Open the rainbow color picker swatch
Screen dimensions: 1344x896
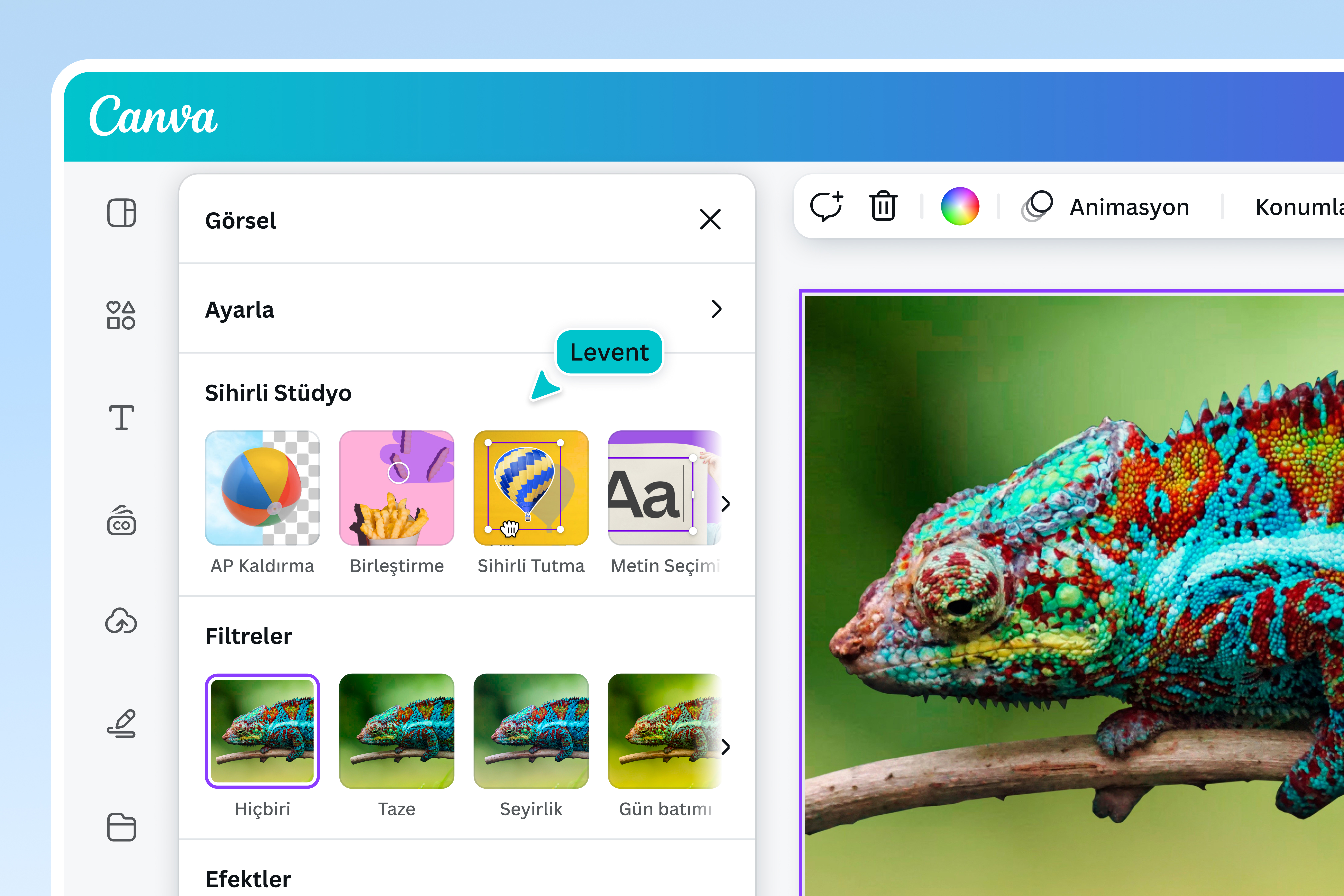(x=960, y=206)
